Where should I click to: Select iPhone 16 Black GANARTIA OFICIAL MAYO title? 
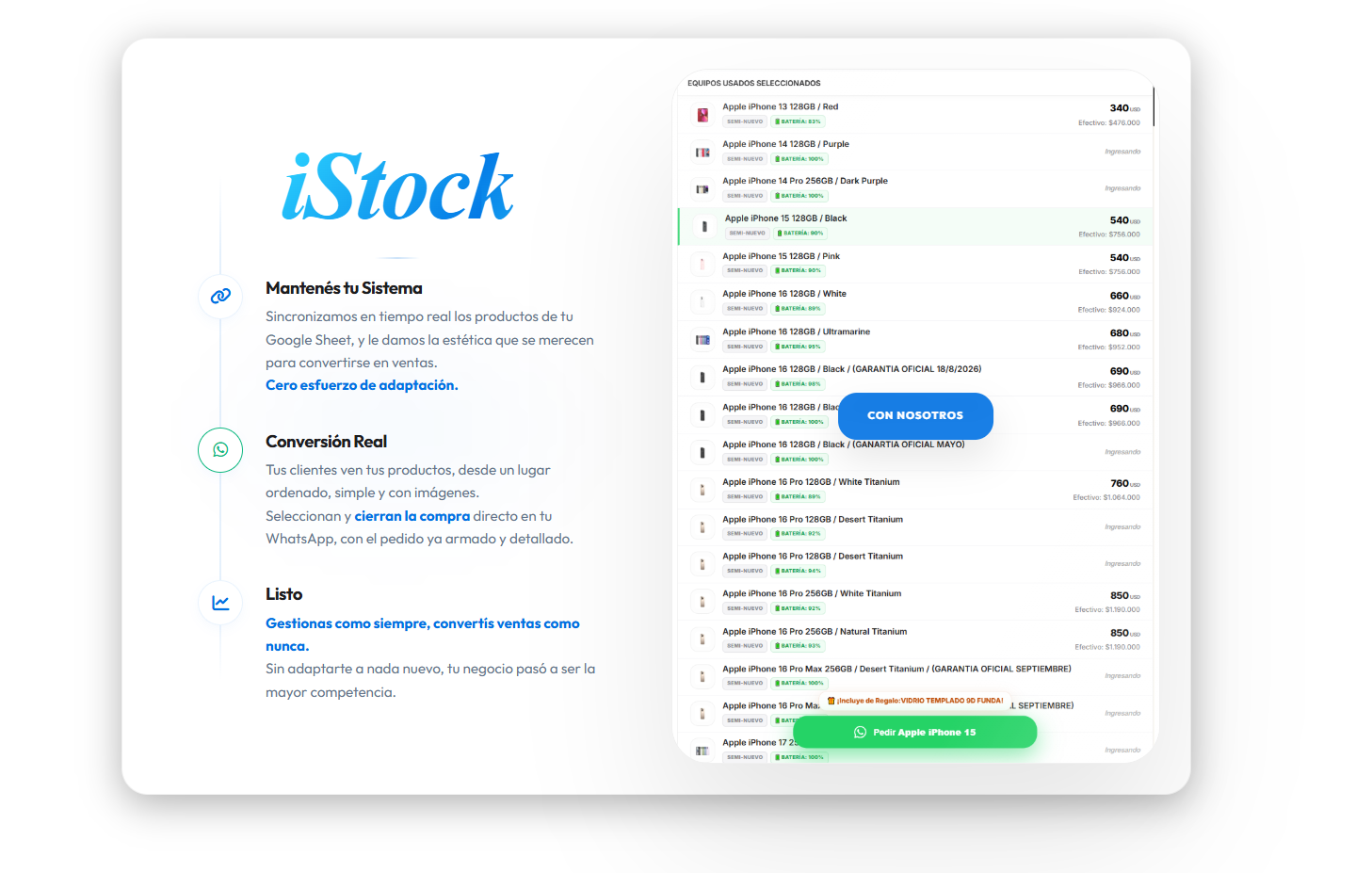point(844,445)
